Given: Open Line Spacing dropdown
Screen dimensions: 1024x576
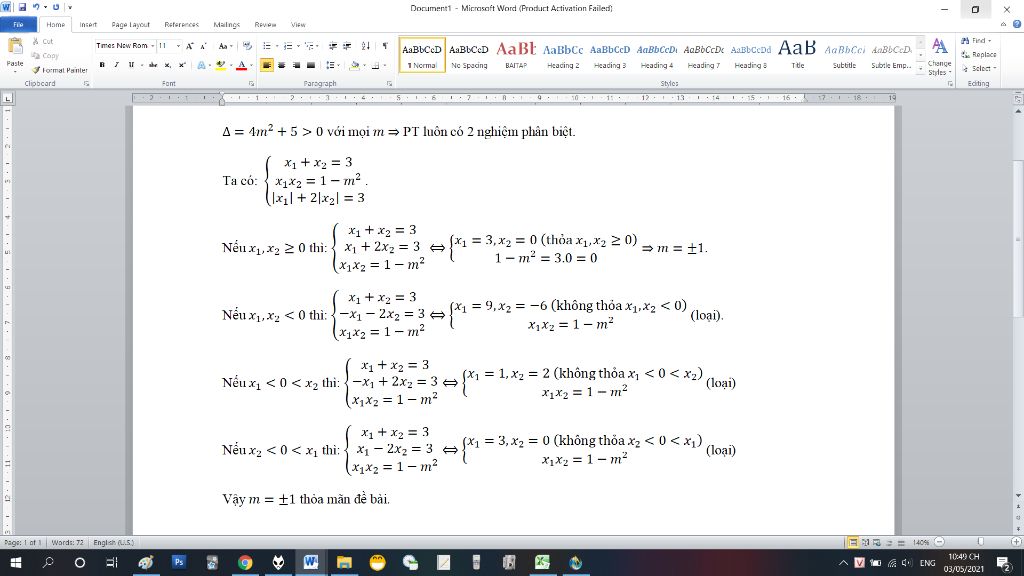Looking at the screenshot, I should pyautogui.click(x=332, y=65).
